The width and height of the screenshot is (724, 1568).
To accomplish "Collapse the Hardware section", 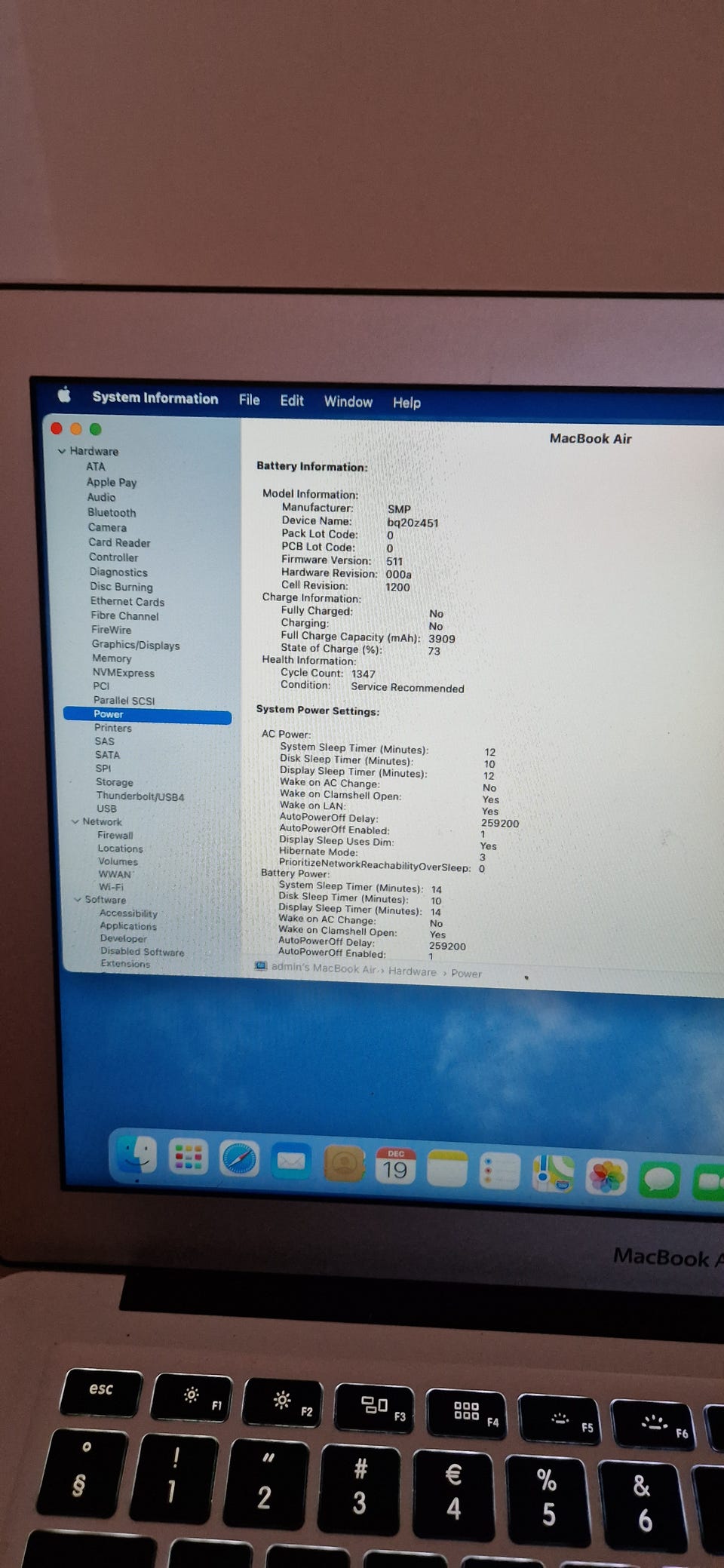I will pyautogui.click(x=62, y=451).
